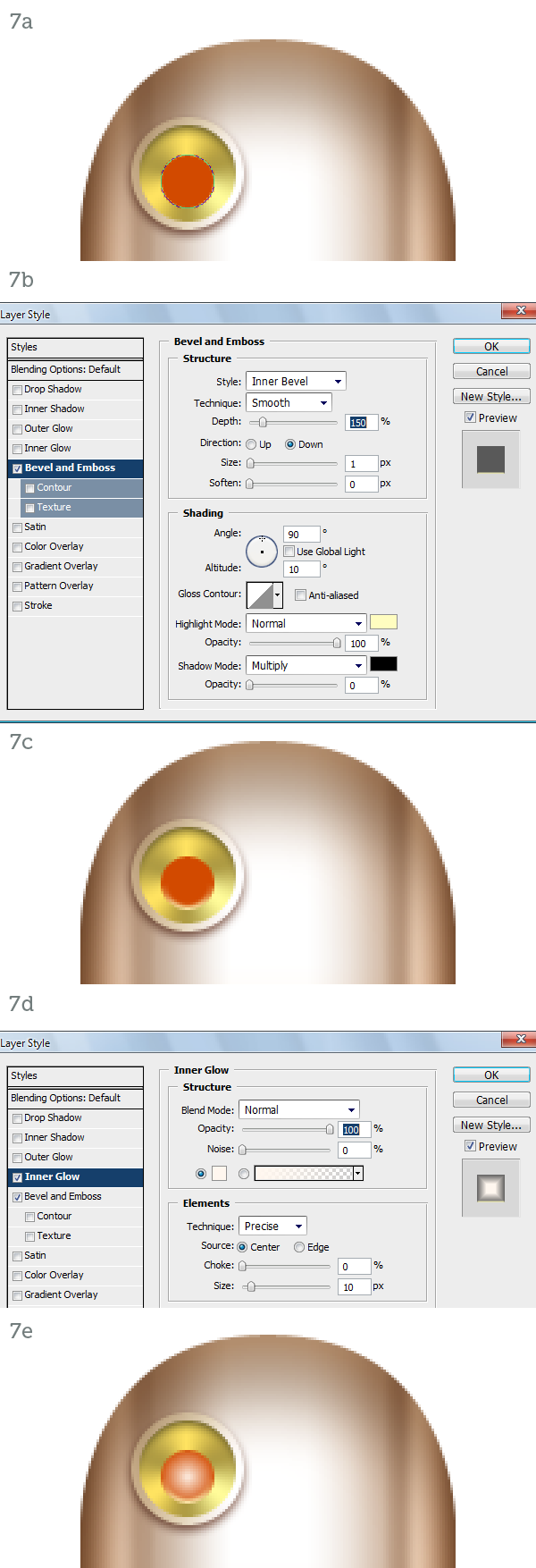Select Up direction radio button
Screen dimensions: 536x1568
point(251,444)
